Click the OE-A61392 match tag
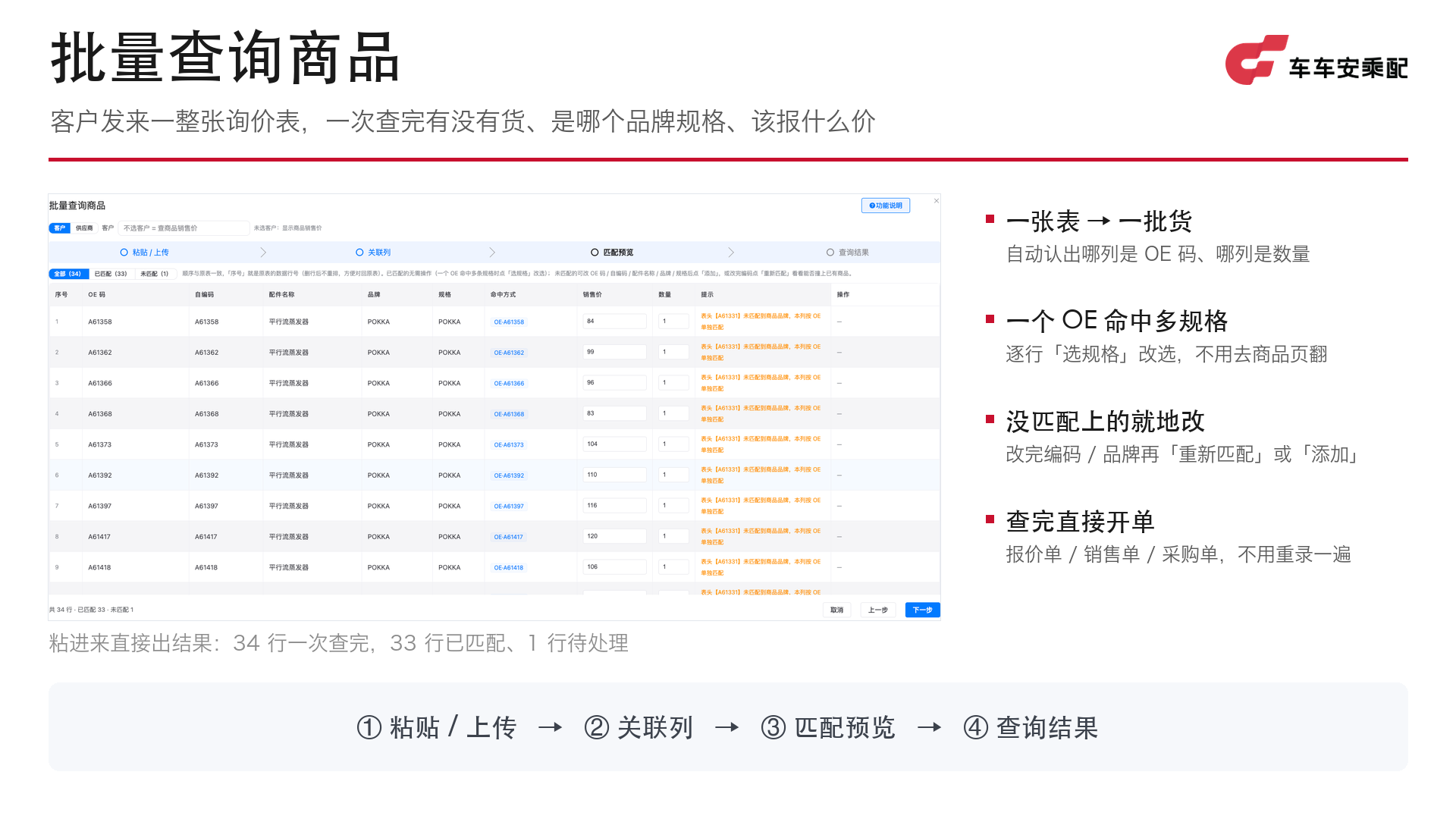The image size is (1456, 819). (509, 475)
